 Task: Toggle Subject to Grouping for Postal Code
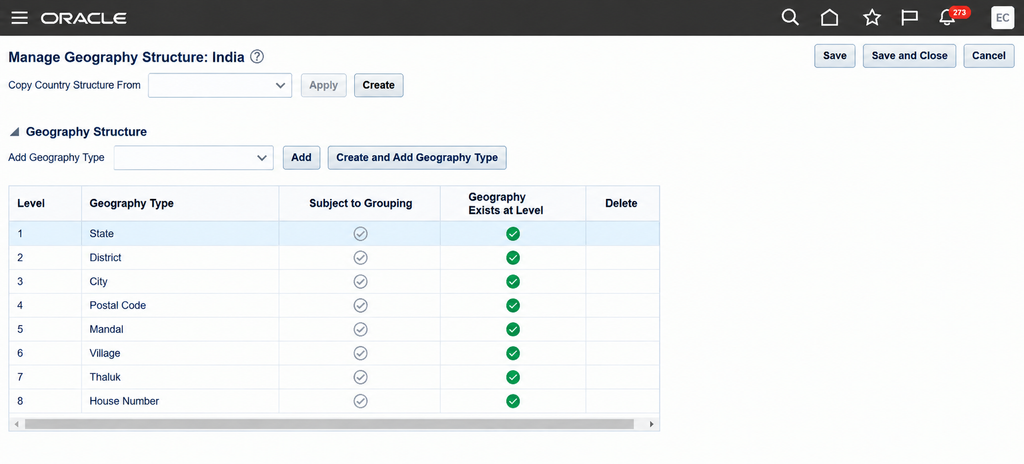[360, 305]
